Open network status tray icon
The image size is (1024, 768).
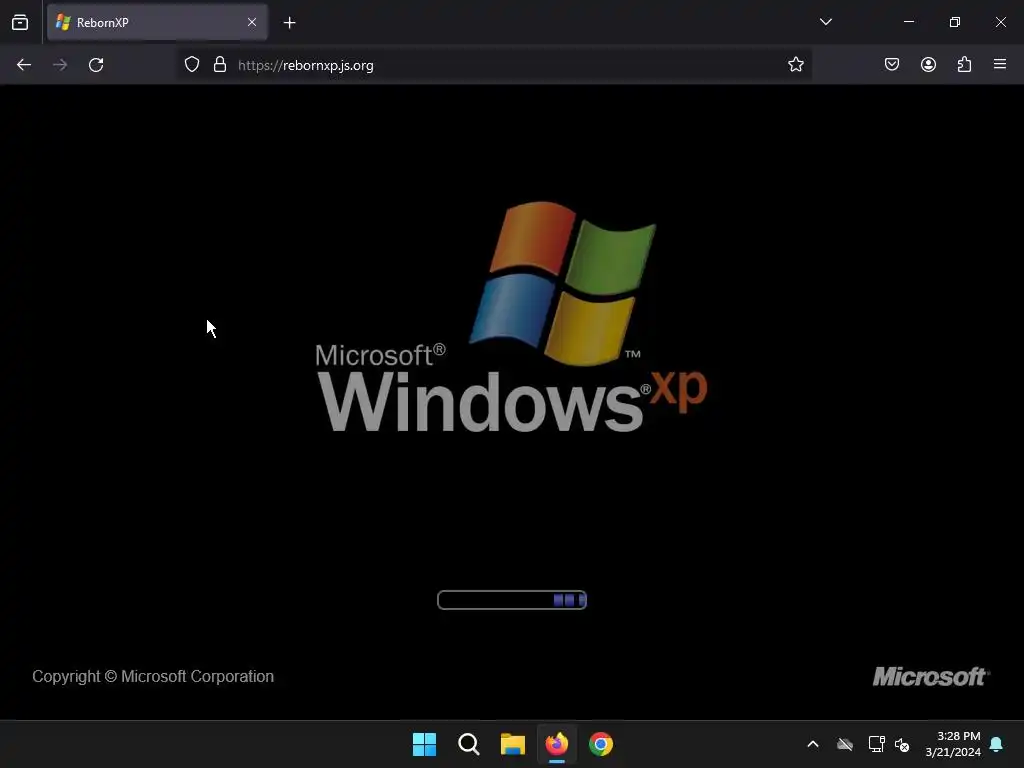(x=876, y=744)
